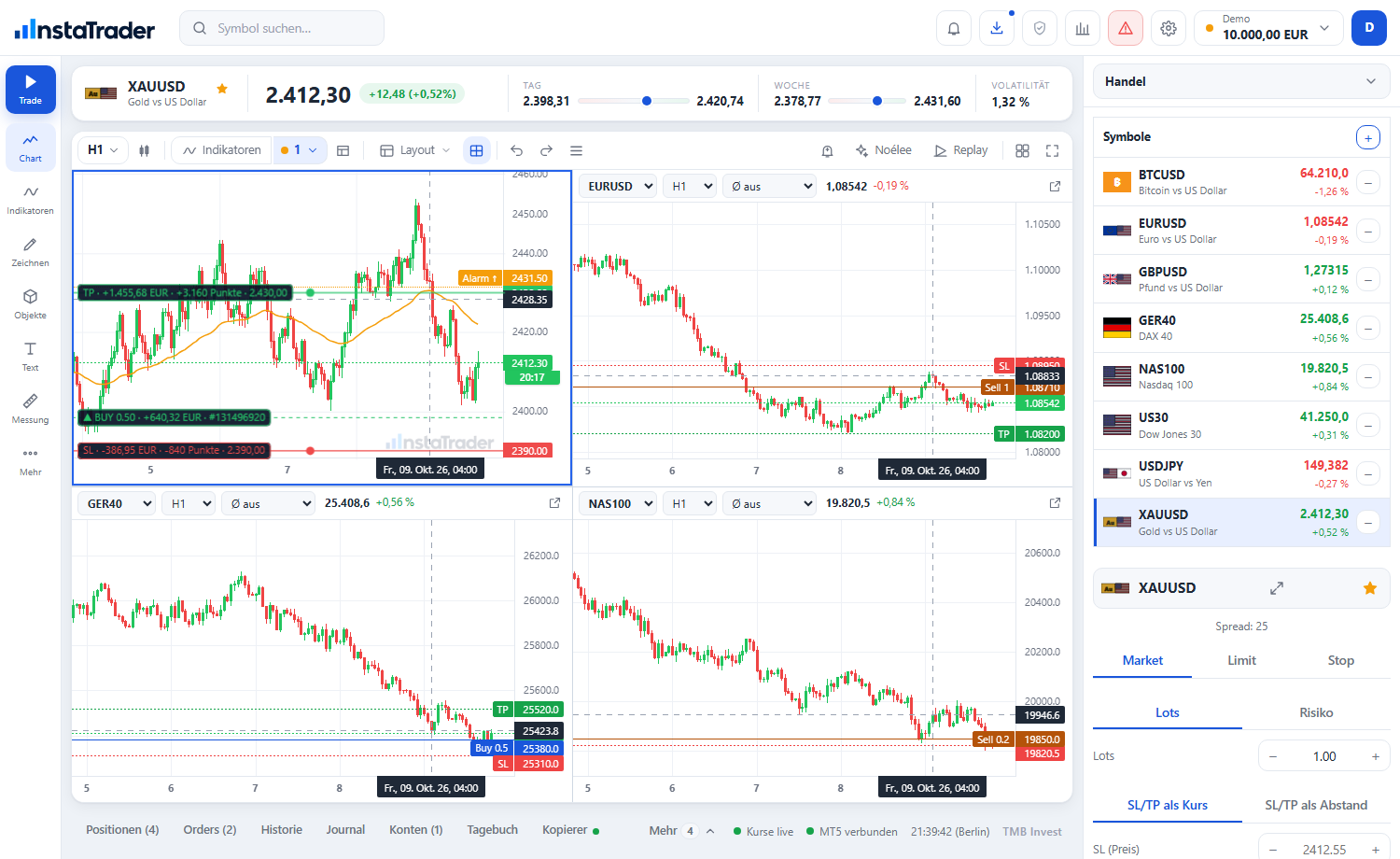Toggle the multi-chart grid layout button
The width and height of the screenshot is (1400, 859).
(477, 150)
